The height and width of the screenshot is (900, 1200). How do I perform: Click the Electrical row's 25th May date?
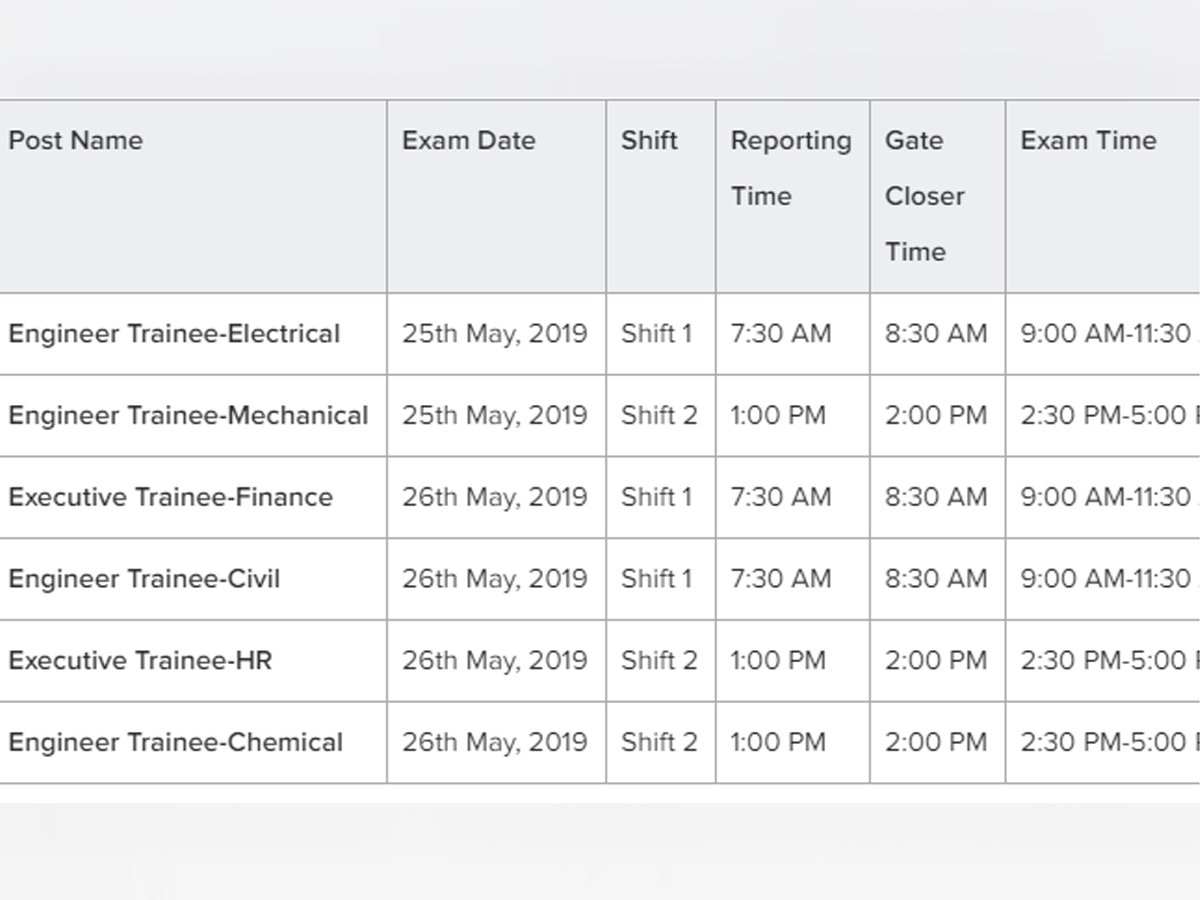(x=495, y=333)
